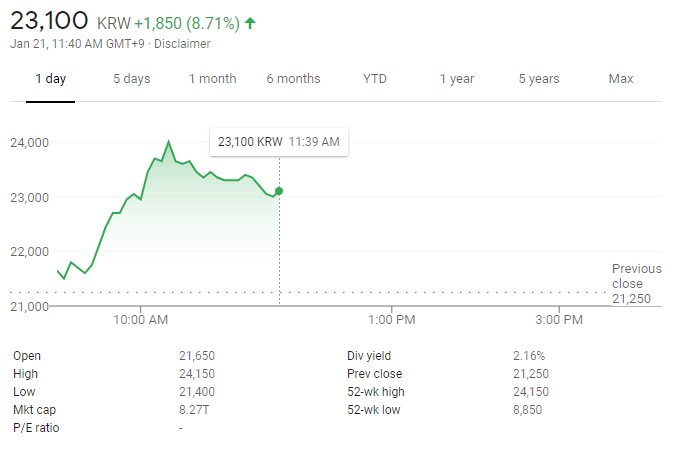Open the 1 month chart range
This screenshot has width=695, height=449.
[x=212, y=79]
